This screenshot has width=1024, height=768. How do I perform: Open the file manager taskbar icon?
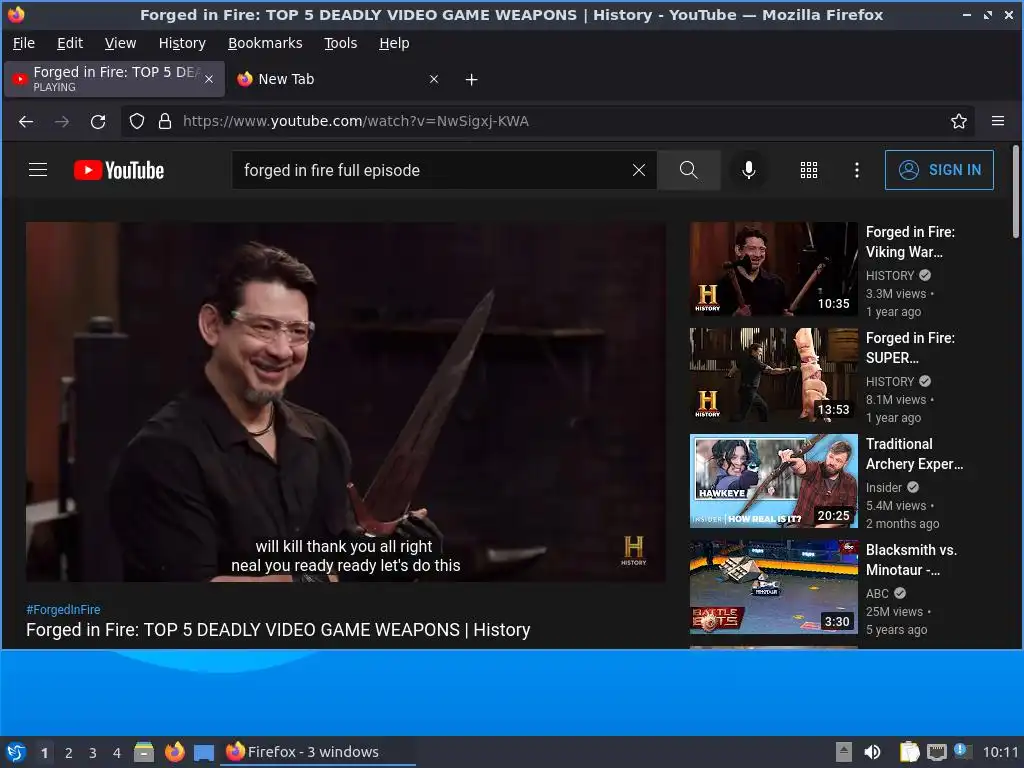(x=144, y=752)
